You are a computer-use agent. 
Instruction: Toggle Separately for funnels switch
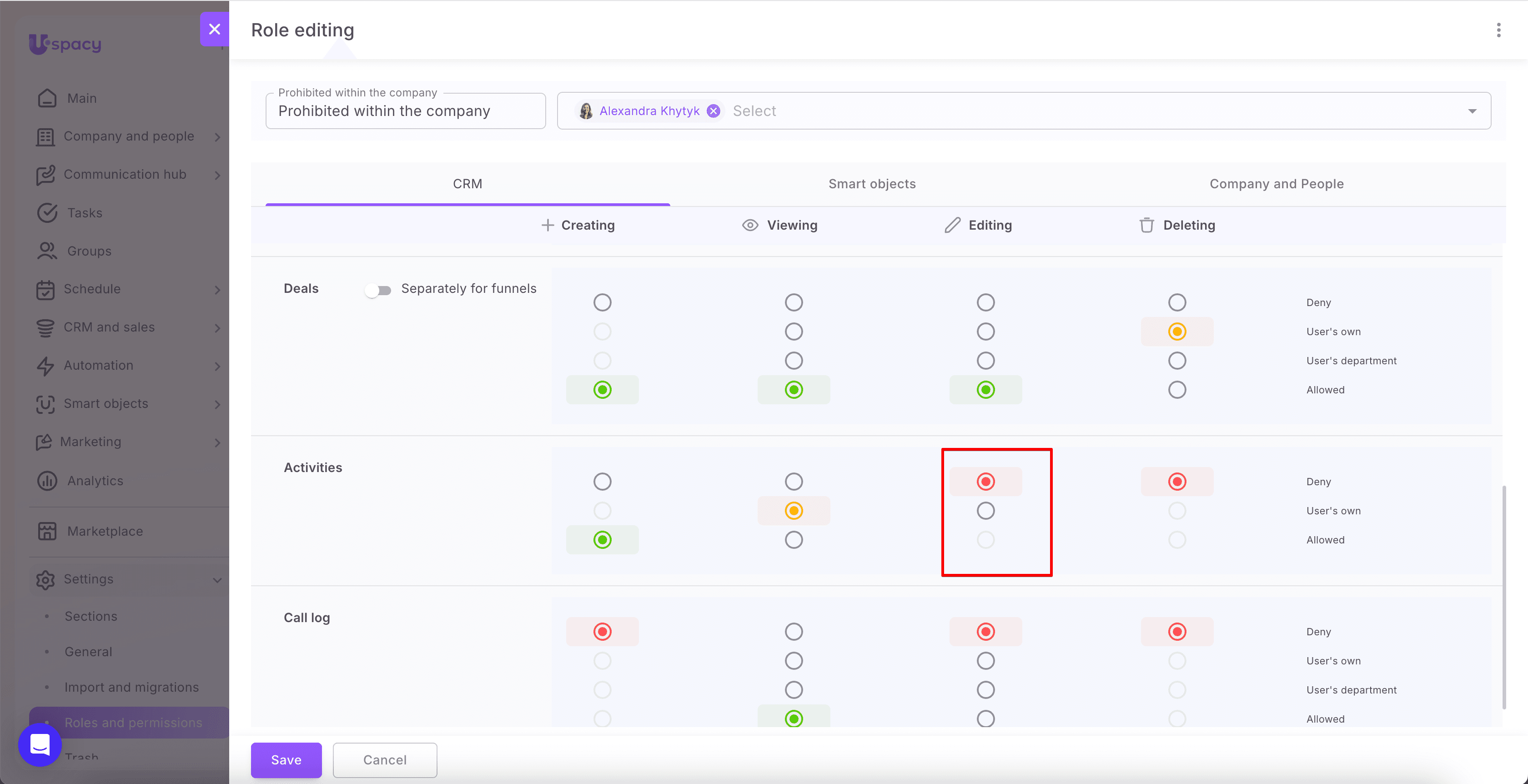(x=378, y=290)
